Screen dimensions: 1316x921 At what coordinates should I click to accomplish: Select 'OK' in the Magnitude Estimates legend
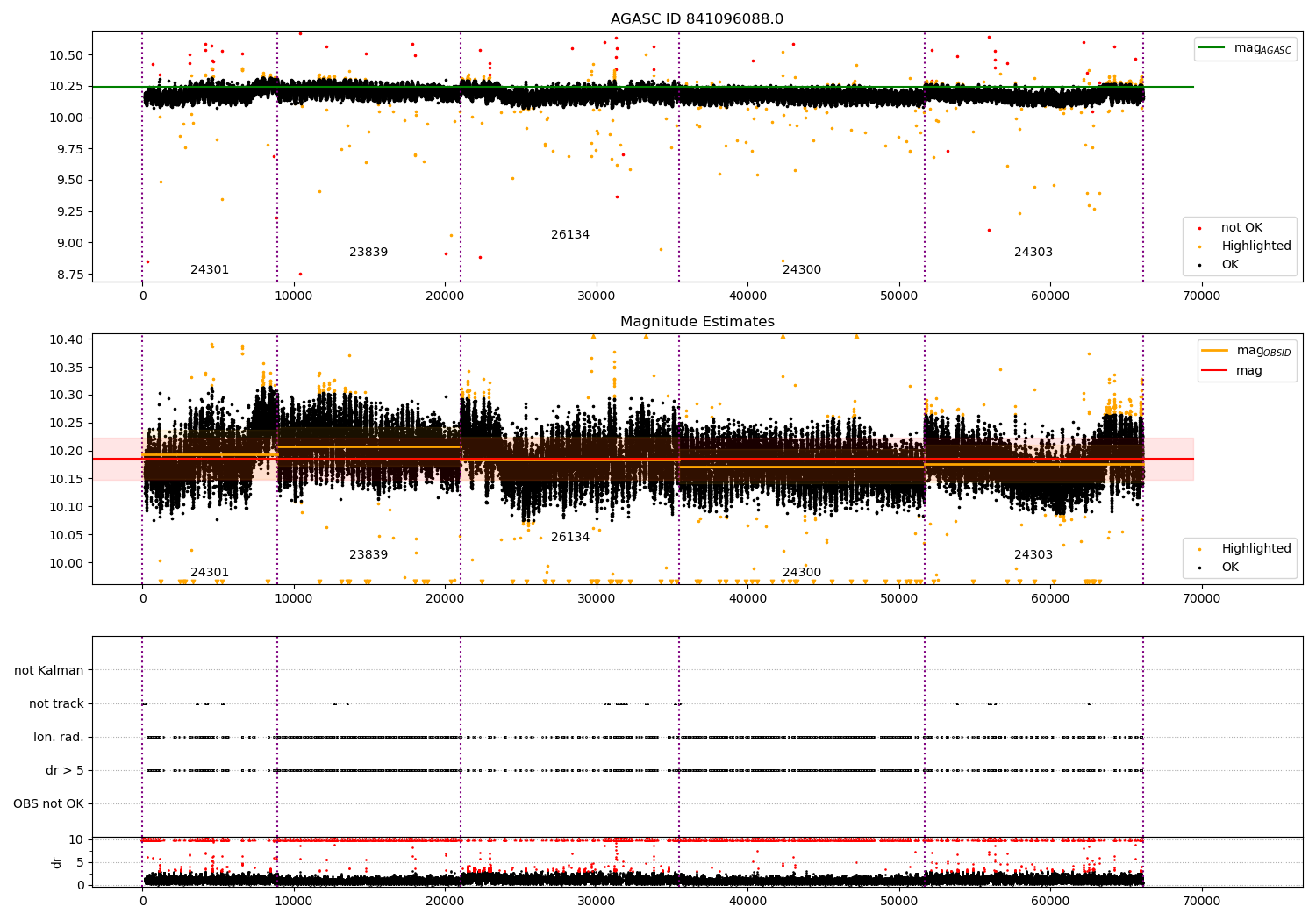click(x=1230, y=568)
